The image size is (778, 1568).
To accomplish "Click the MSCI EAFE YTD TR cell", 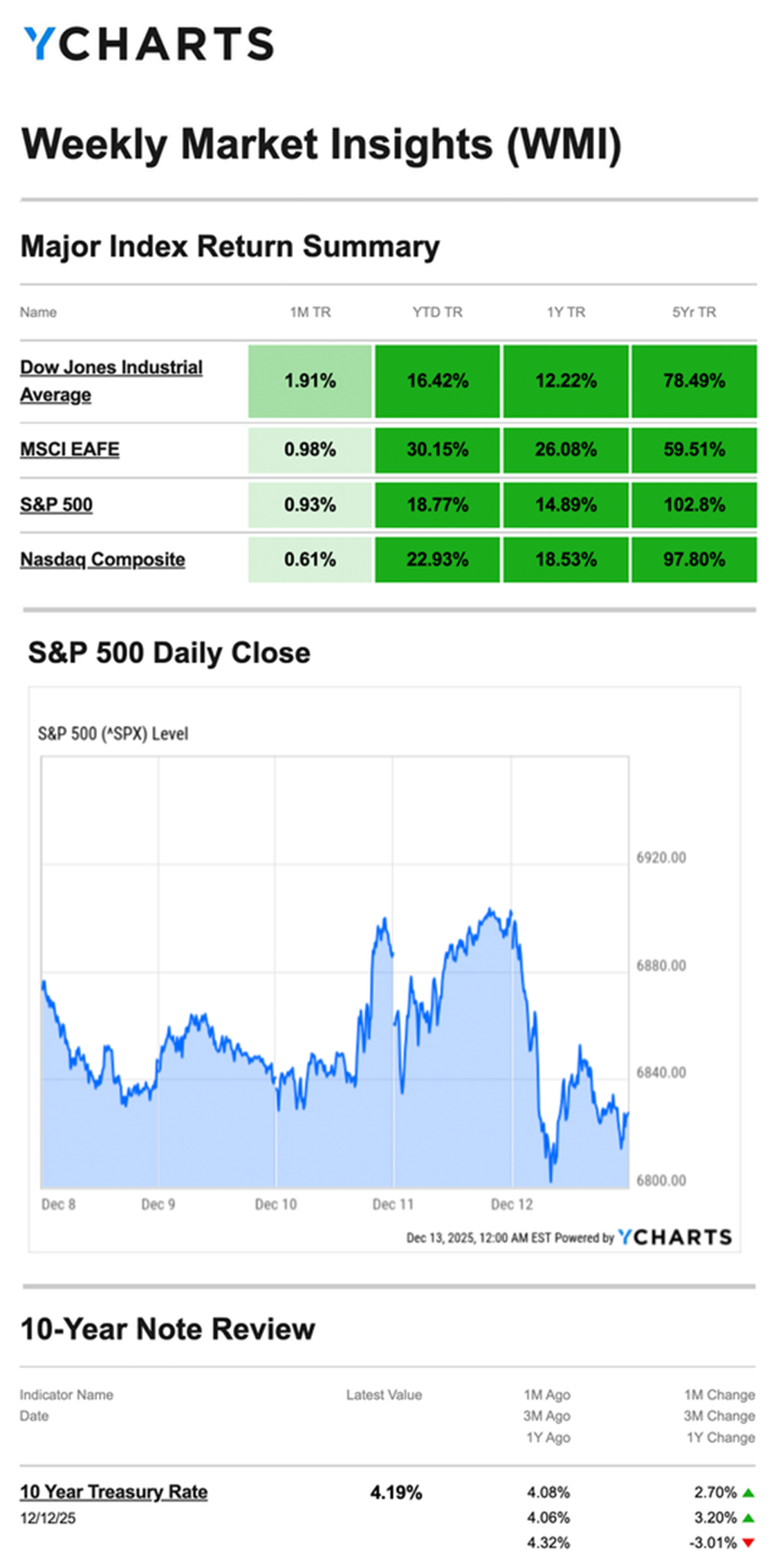I will tap(437, 450).
